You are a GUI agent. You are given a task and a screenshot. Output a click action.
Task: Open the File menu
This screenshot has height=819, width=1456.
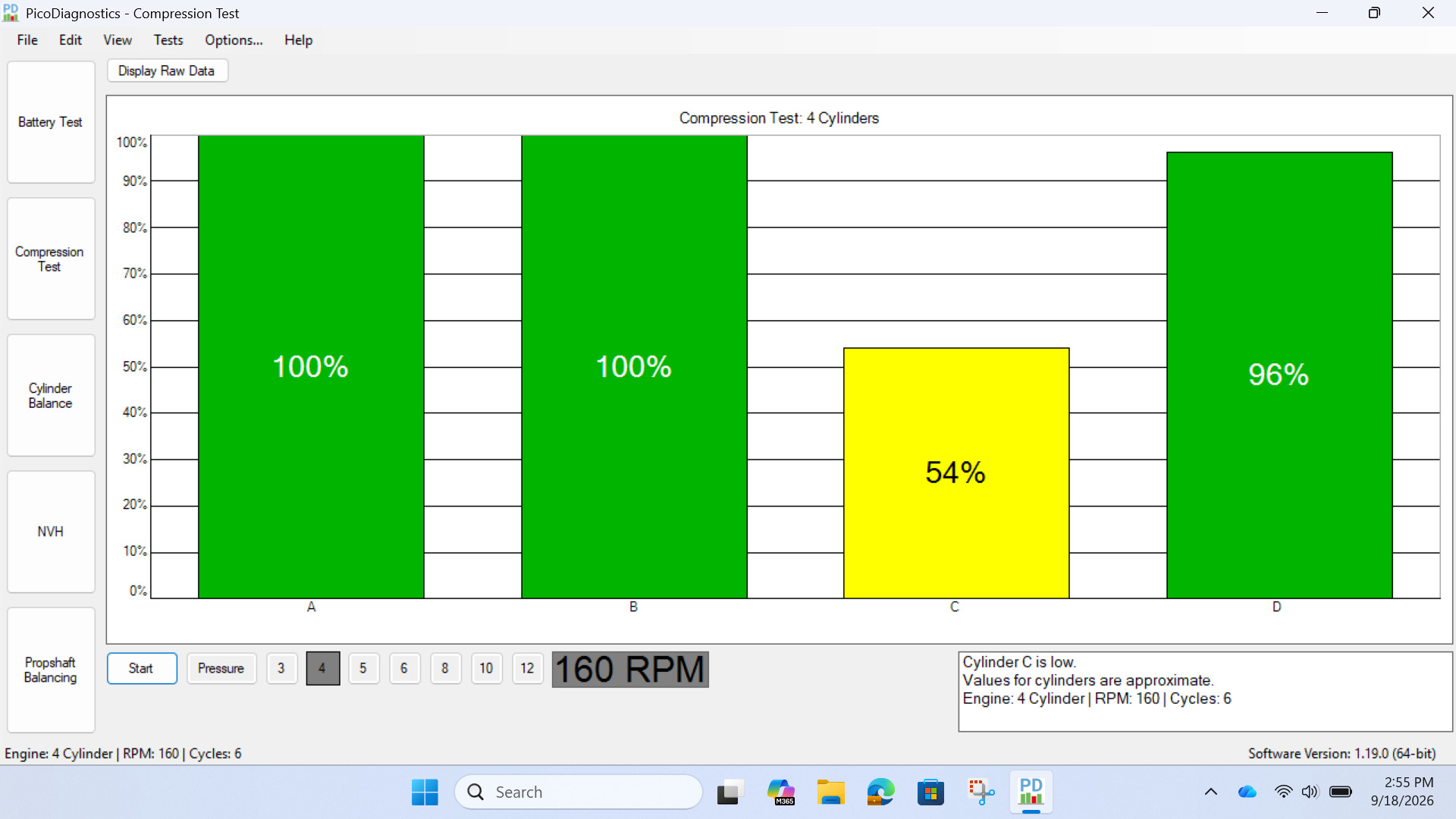coord(27,40)
